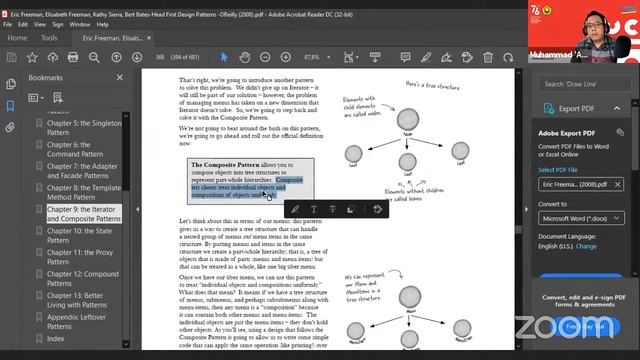The image size is (640, 360).
Task: Open Chapter 5: the Singleton Pattern bookmark
Action: (84, 128)
